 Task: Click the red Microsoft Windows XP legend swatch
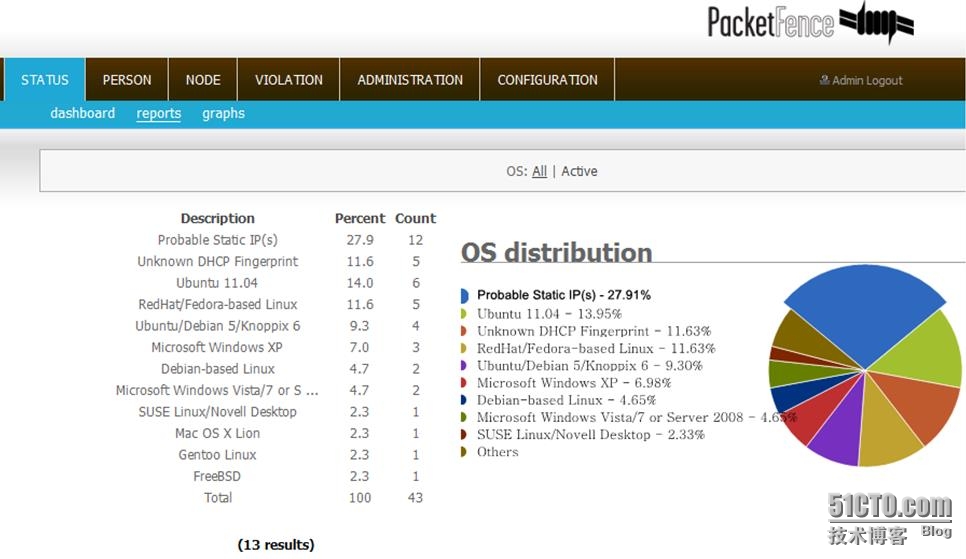[463, 383]
